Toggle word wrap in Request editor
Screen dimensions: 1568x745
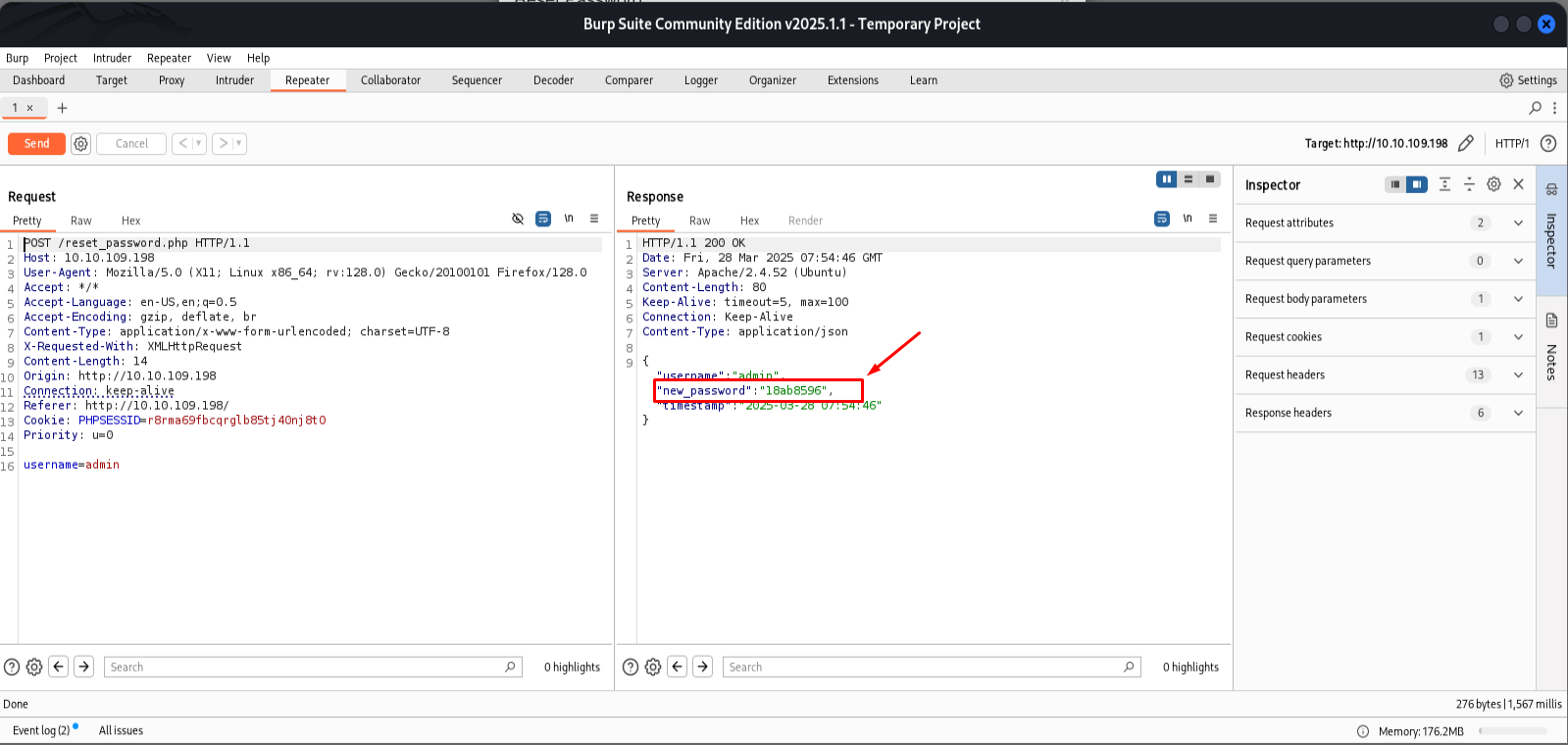click(543, 219)
